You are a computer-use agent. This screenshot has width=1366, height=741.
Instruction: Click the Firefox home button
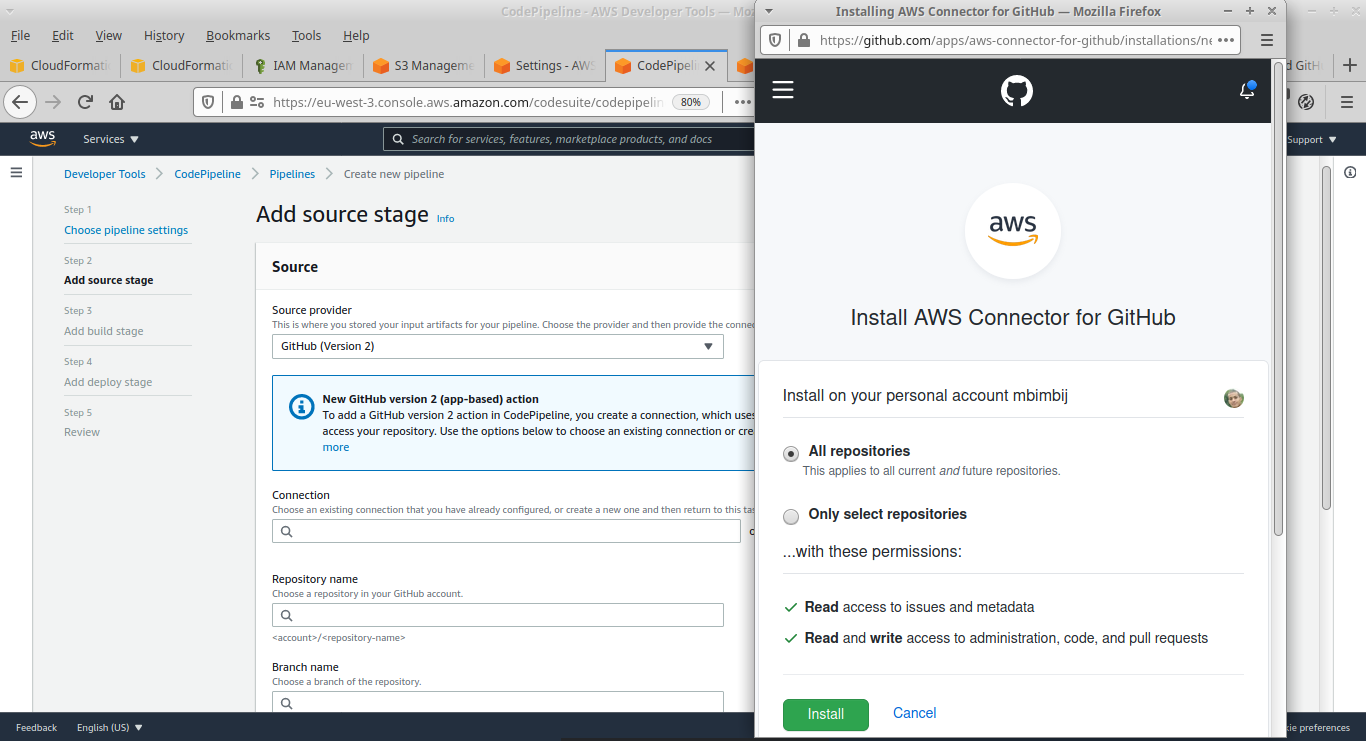(117, 102)
